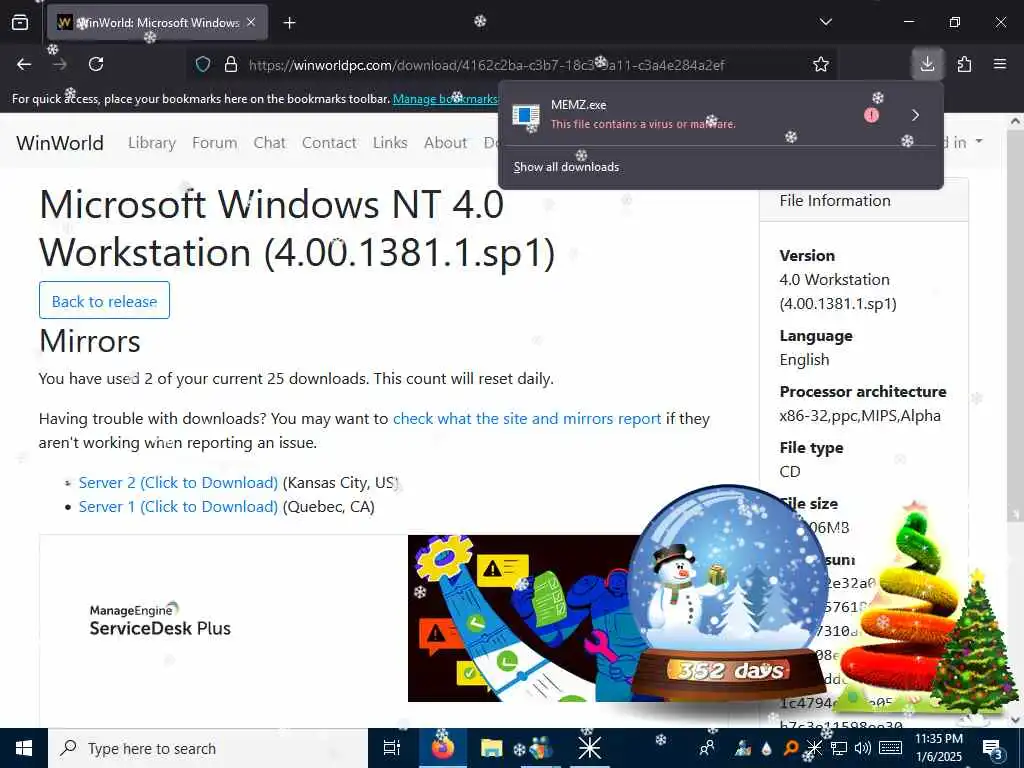The image size is (1024, 768).
Task: Click the WinWorld site logo text
Action: pyautogui.click(x=60, y=142)
